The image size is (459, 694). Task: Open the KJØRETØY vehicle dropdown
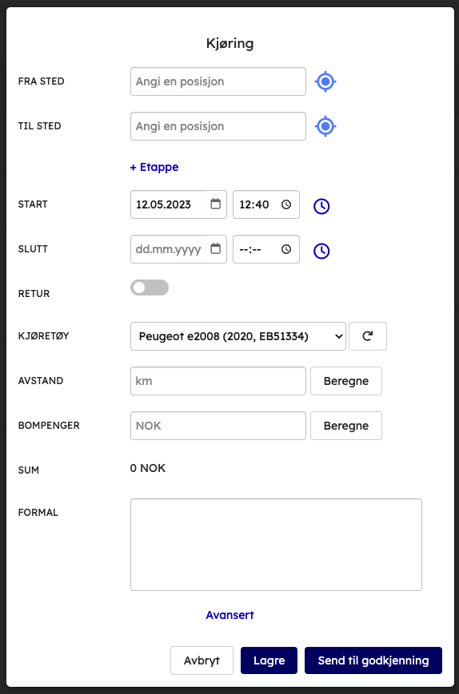pyautogui.click(x=238, y=336)
